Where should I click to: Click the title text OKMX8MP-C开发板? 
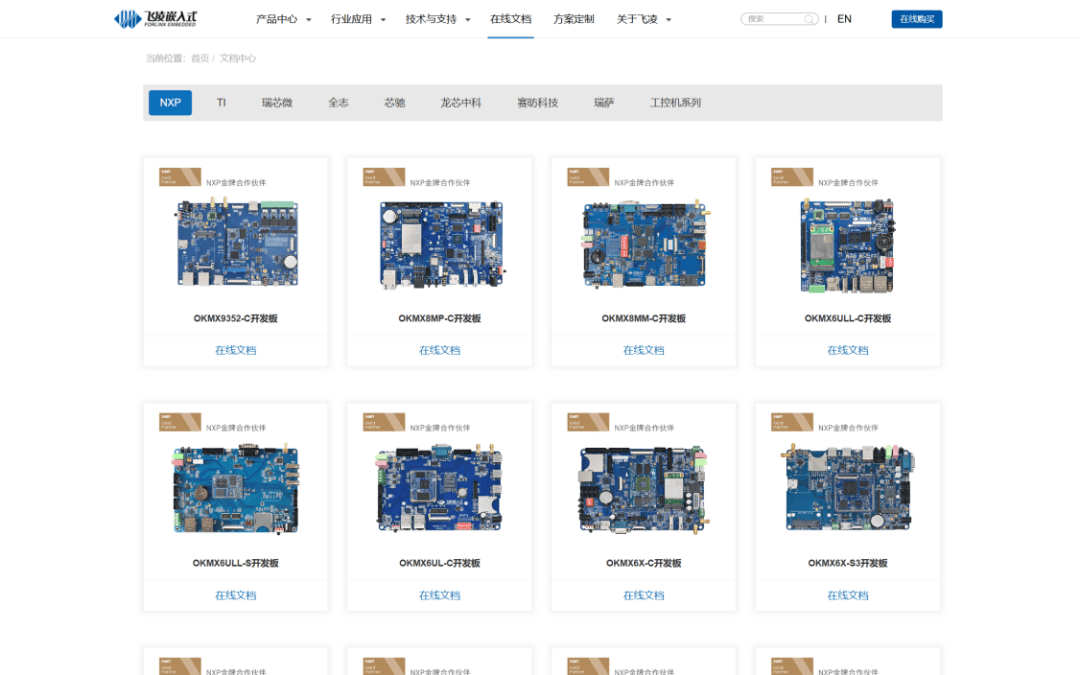tap(439, 318)
